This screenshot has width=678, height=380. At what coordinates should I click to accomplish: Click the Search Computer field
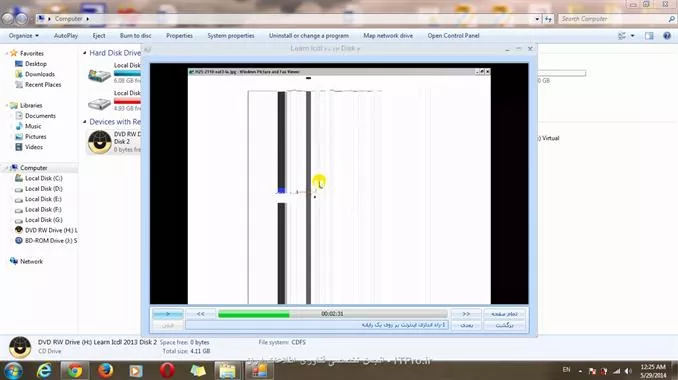coord(613,19)
